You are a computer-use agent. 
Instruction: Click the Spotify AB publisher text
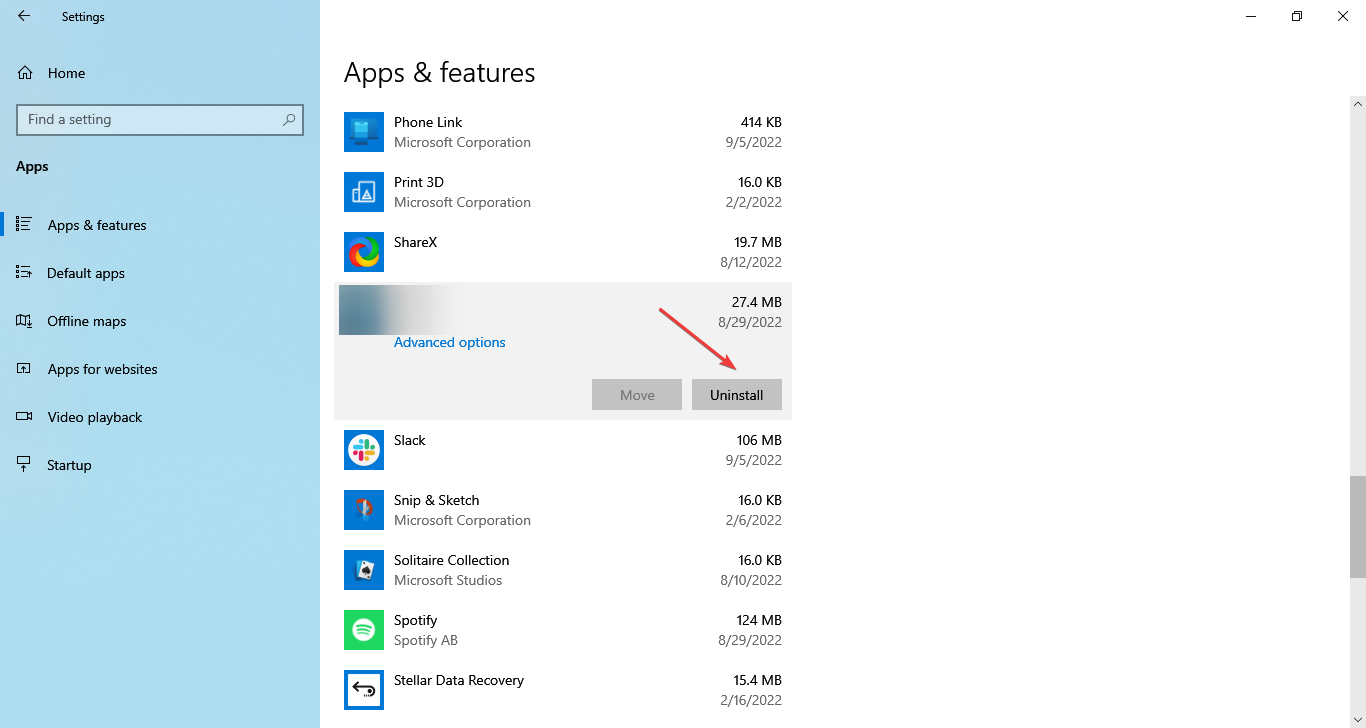(426, 640)
